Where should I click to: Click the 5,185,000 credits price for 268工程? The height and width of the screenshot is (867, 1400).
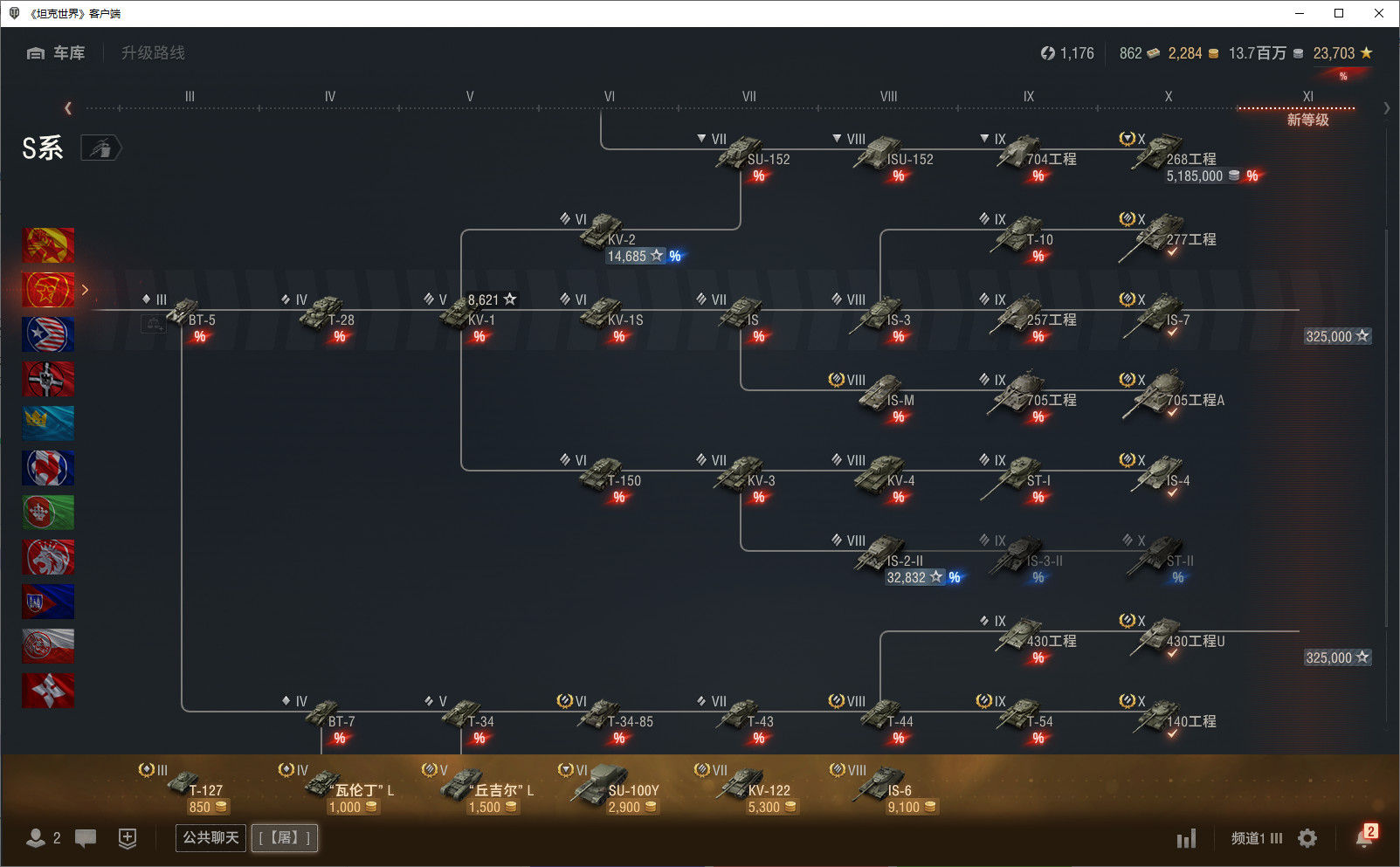point(1203,176)
